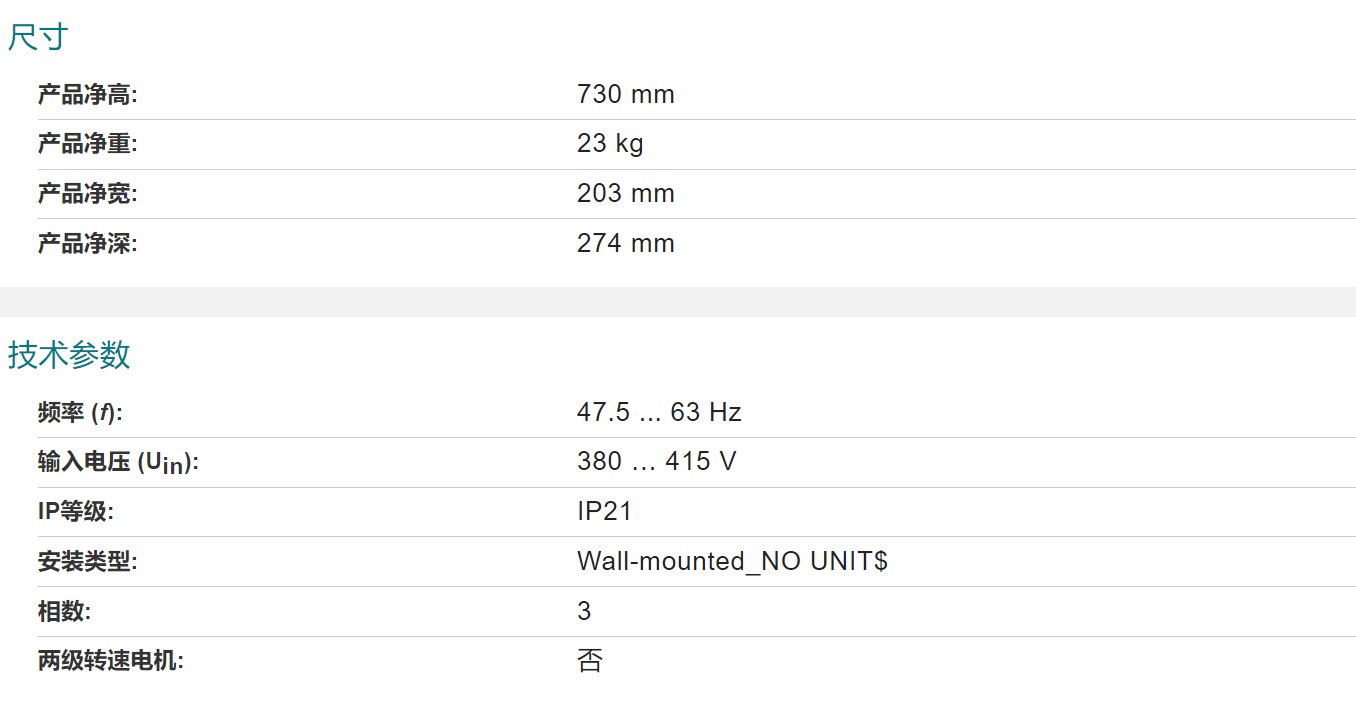
Task: Select the 频率 (f) label
Action: tap(80, 413)
